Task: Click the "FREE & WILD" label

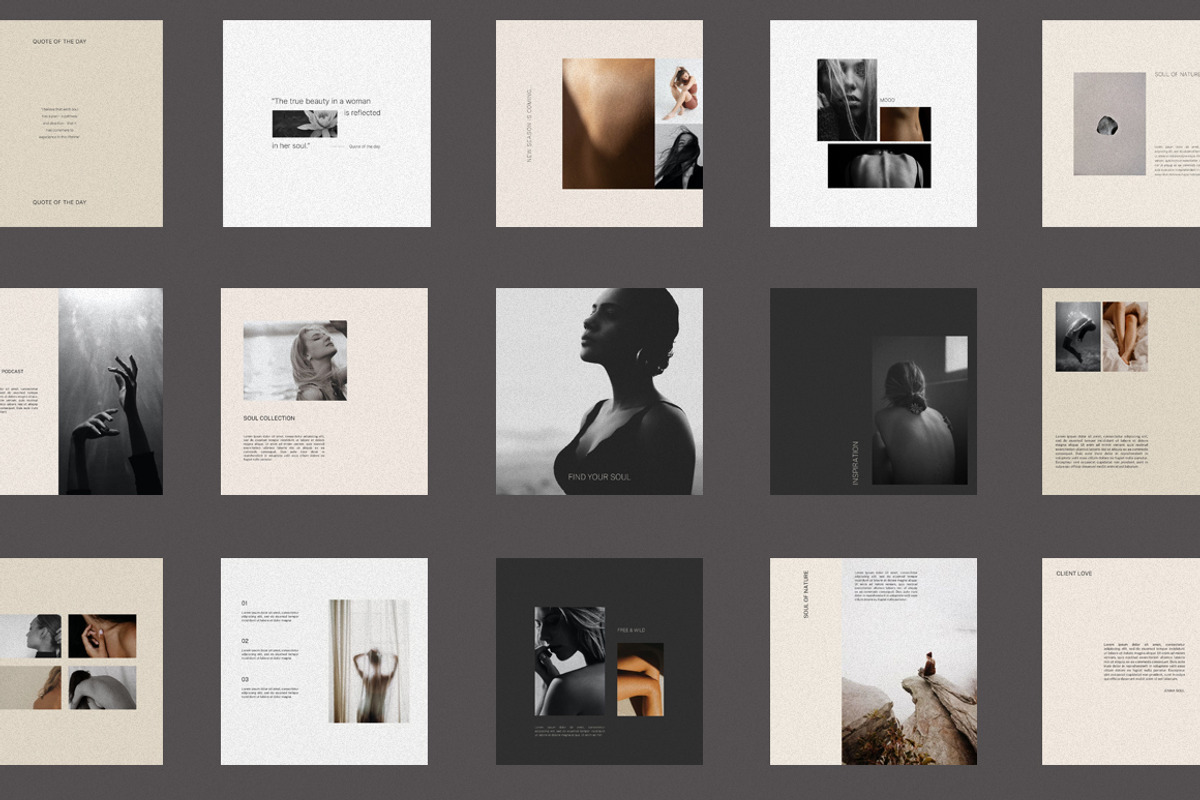Action: click(x=631, y=630)
